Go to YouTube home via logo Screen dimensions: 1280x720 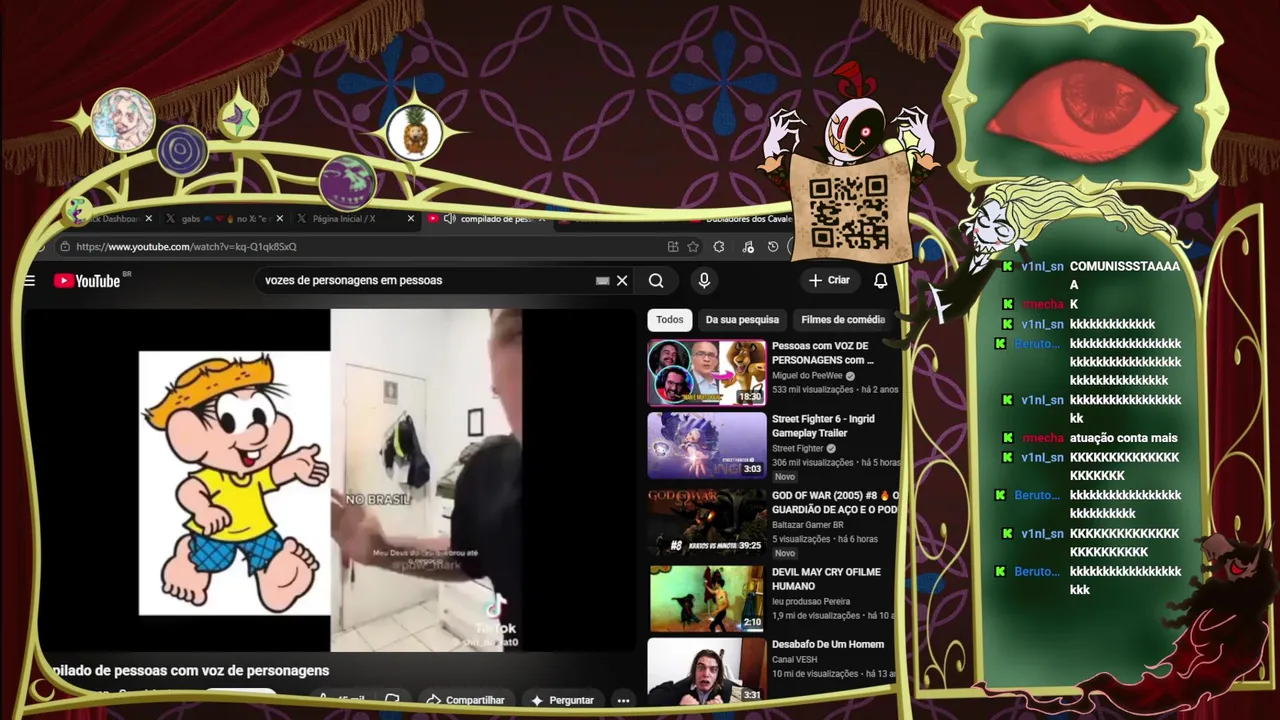click(x=87, y=281)
